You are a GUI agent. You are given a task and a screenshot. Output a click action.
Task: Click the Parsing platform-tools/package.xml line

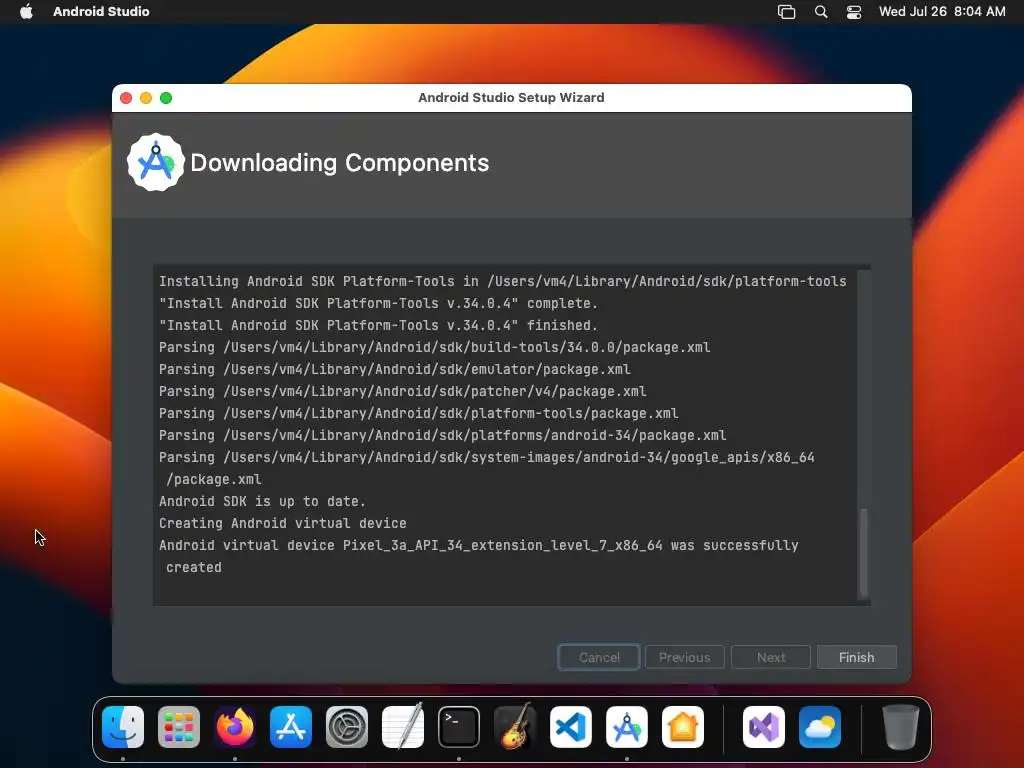point(419,413)
